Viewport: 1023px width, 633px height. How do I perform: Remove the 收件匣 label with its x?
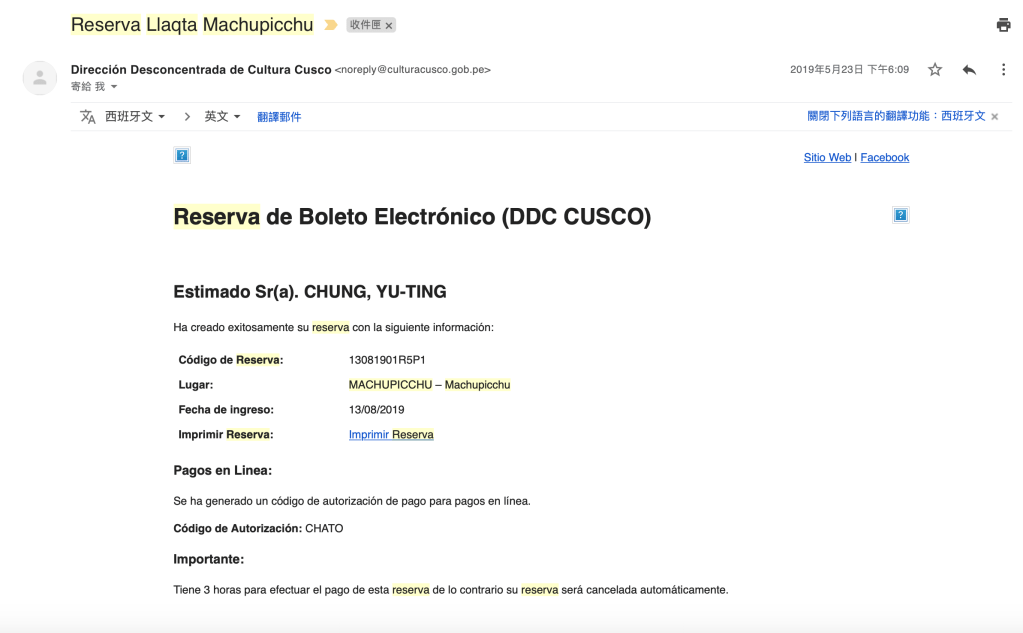click(389, 26)
